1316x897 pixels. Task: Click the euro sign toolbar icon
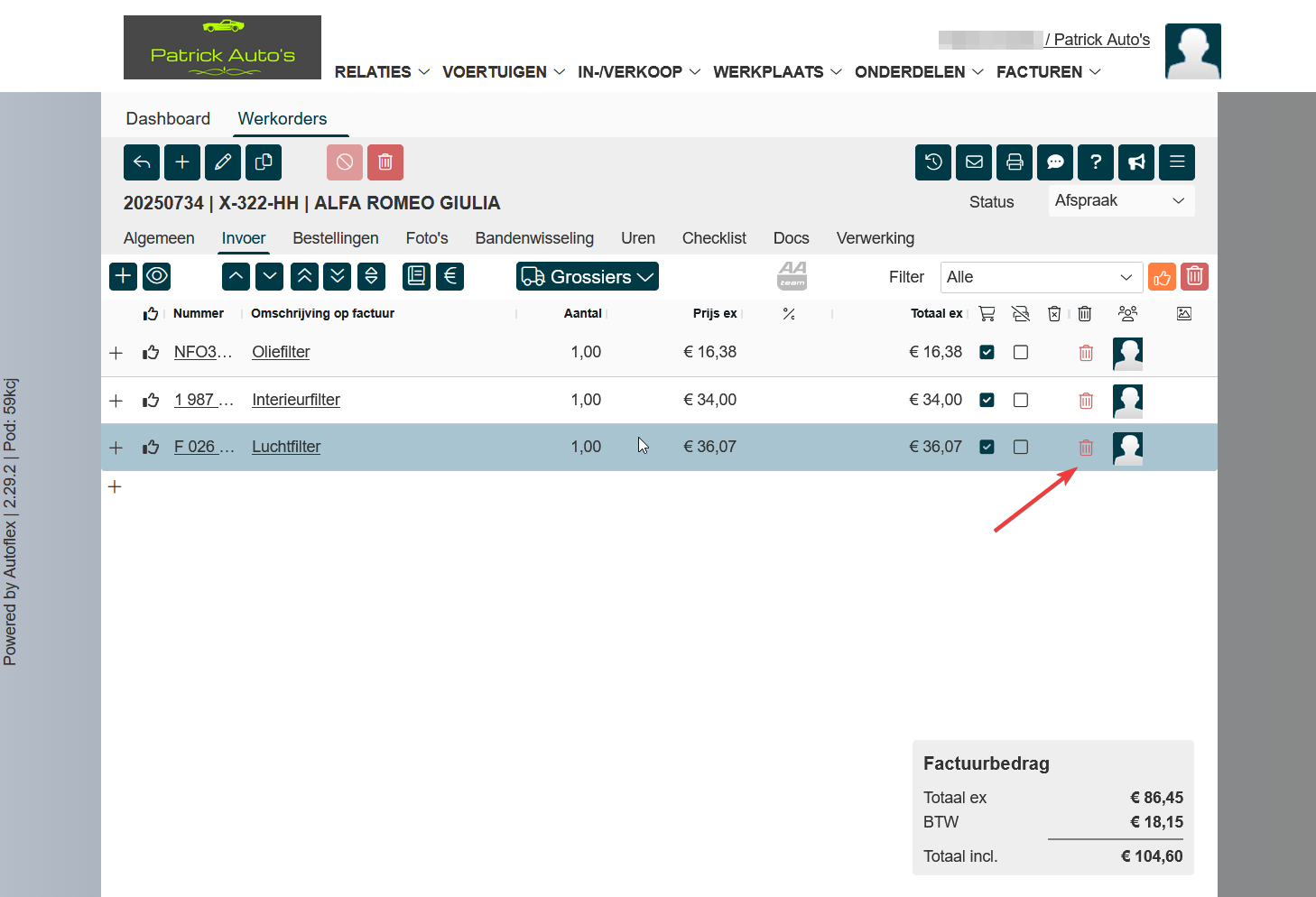(450, 276)
